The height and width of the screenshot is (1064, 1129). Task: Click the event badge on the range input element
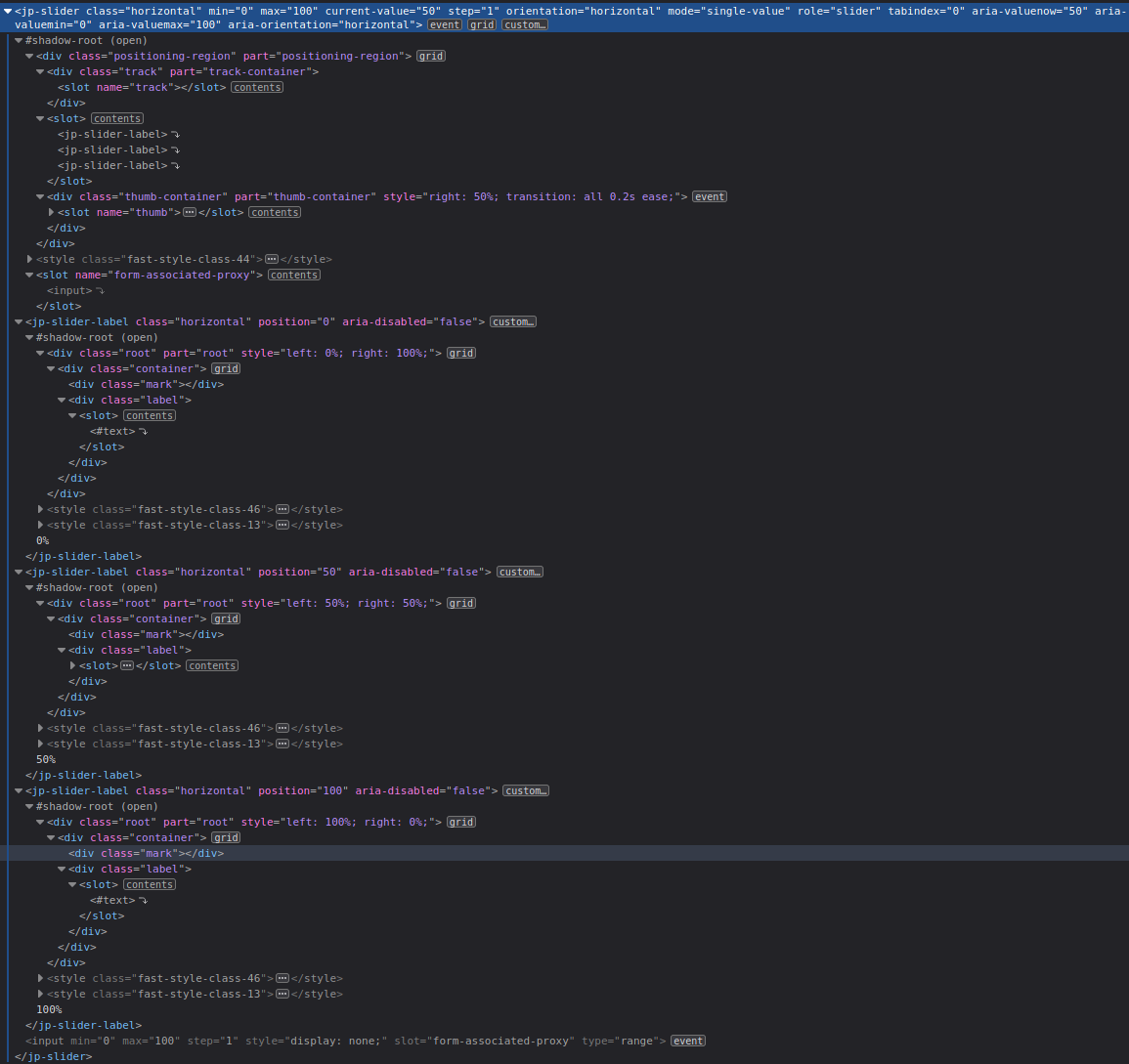point(687,1041)
